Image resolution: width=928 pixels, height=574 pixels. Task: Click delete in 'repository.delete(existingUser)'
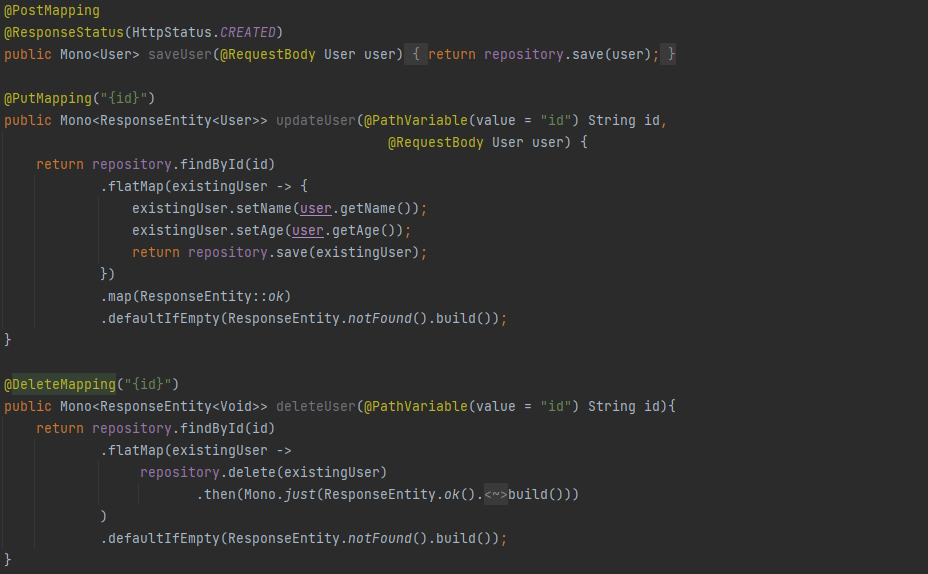coord(252,473)
